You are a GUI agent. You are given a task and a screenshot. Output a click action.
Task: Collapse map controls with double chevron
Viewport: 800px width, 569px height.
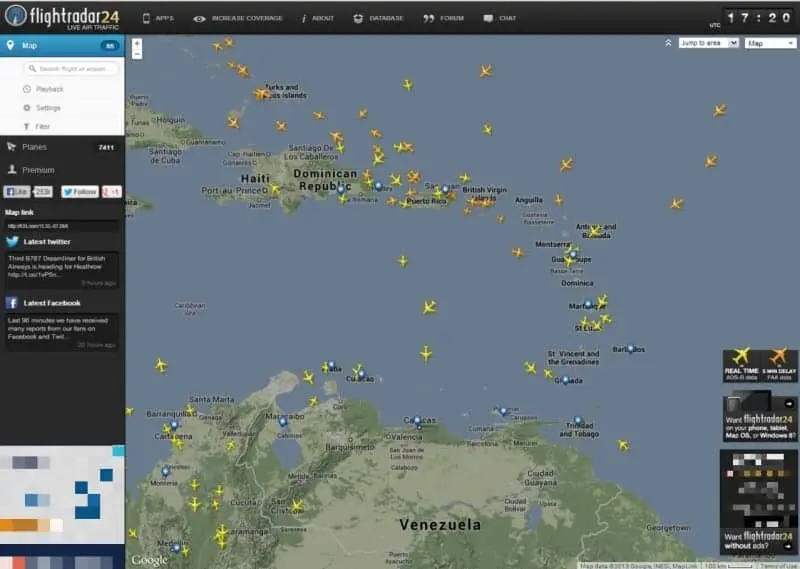pos(669,43)
